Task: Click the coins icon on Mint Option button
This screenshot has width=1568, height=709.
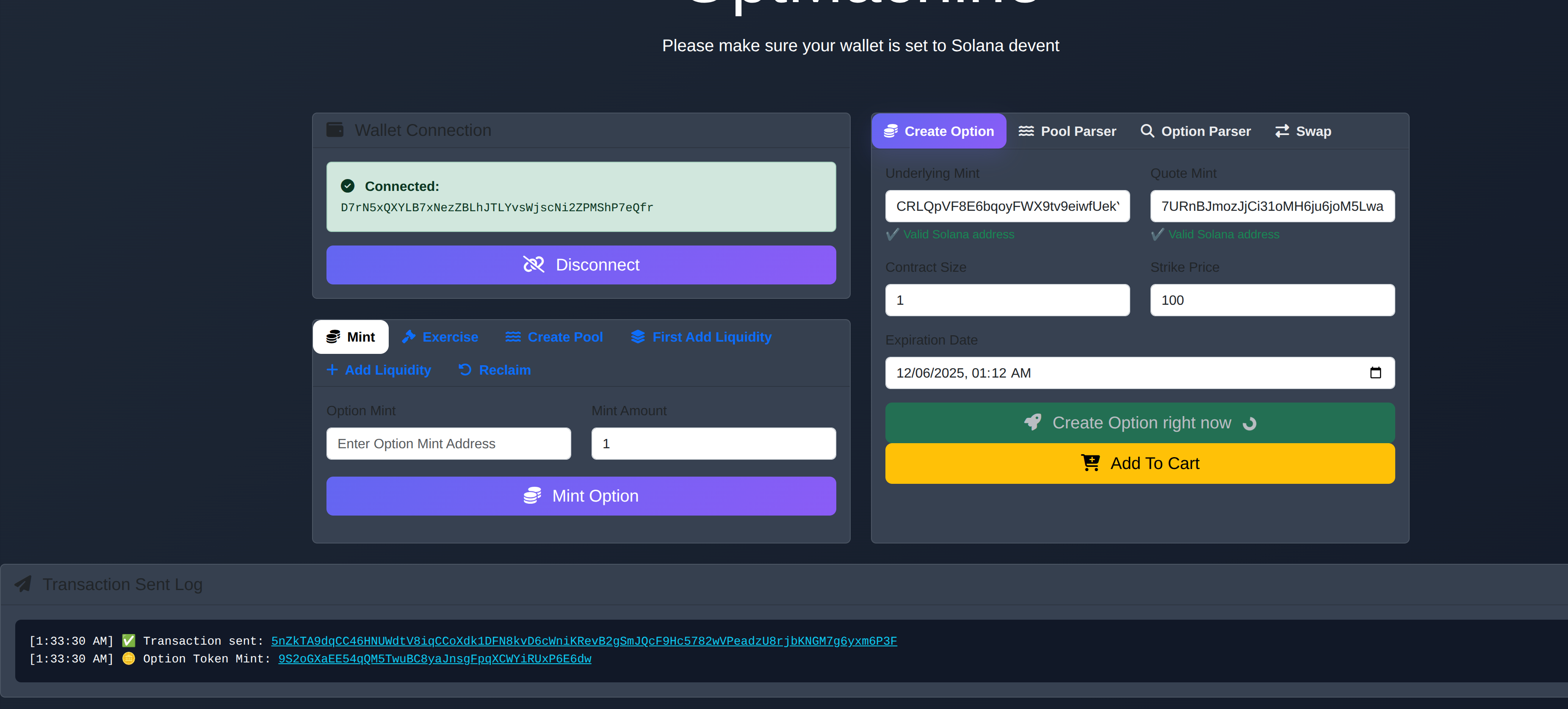Action: [532, 495]
